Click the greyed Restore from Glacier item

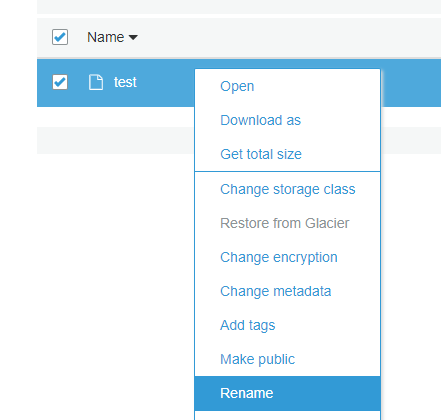click(x=287, y=223)
